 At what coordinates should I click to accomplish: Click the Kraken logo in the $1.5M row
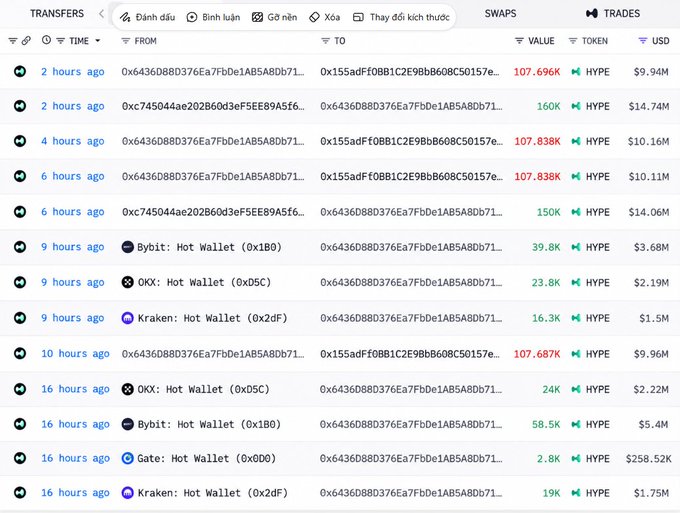[x=128, y=318]
